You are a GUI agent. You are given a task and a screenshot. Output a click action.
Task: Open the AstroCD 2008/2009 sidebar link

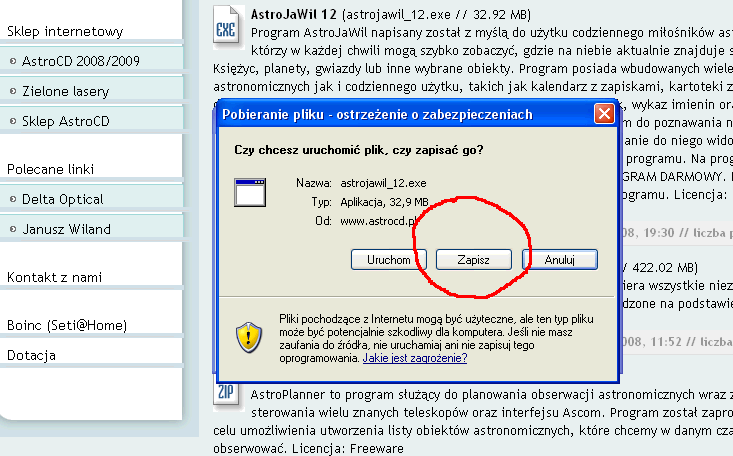coord(80,61)
